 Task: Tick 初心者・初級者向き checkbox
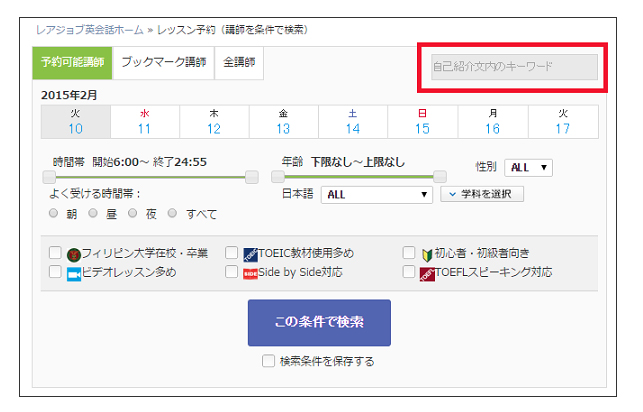[409, 253]
